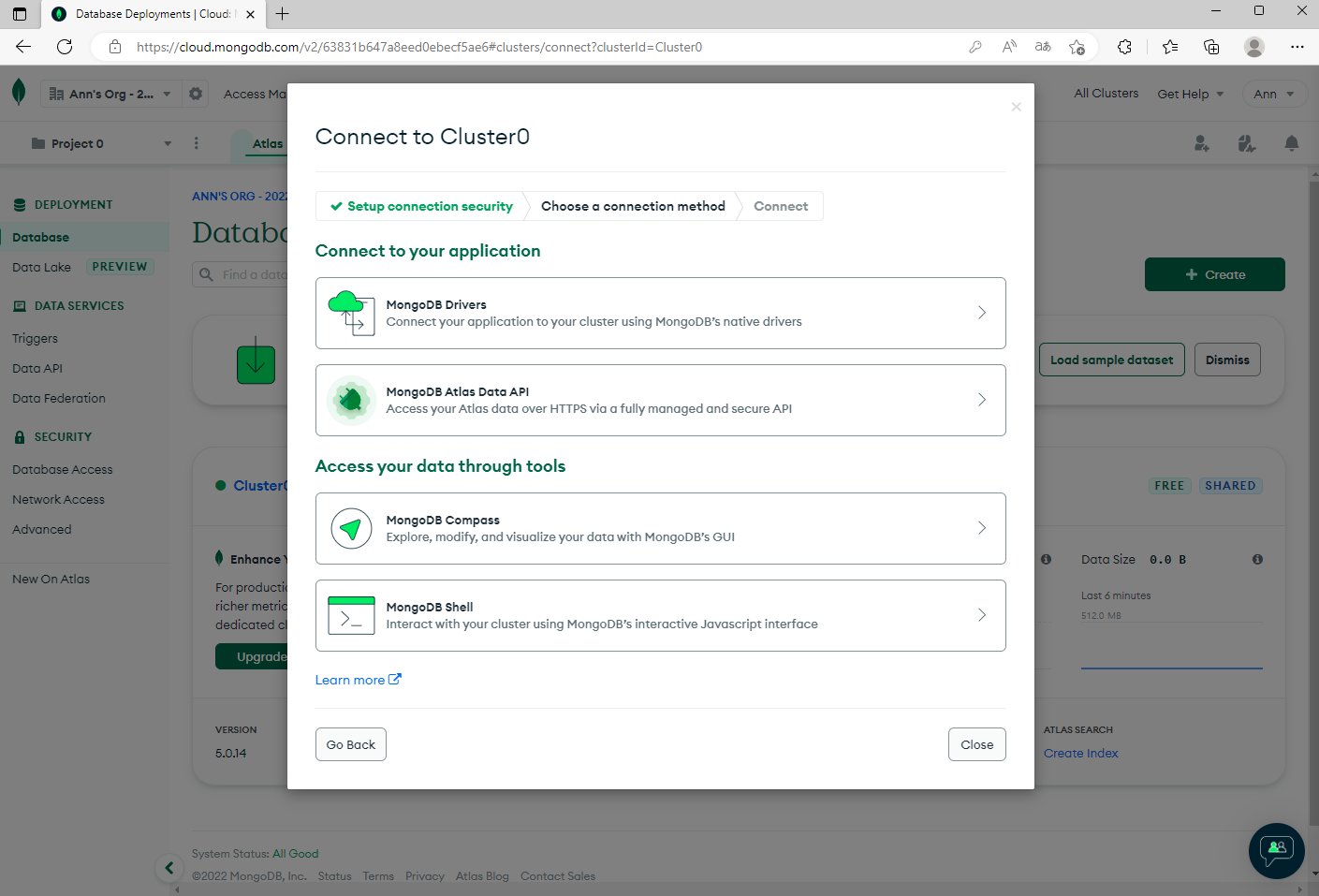The image size is (1319, 896).
Task: Open the Learn more link
Action: (x=358, y=680)
